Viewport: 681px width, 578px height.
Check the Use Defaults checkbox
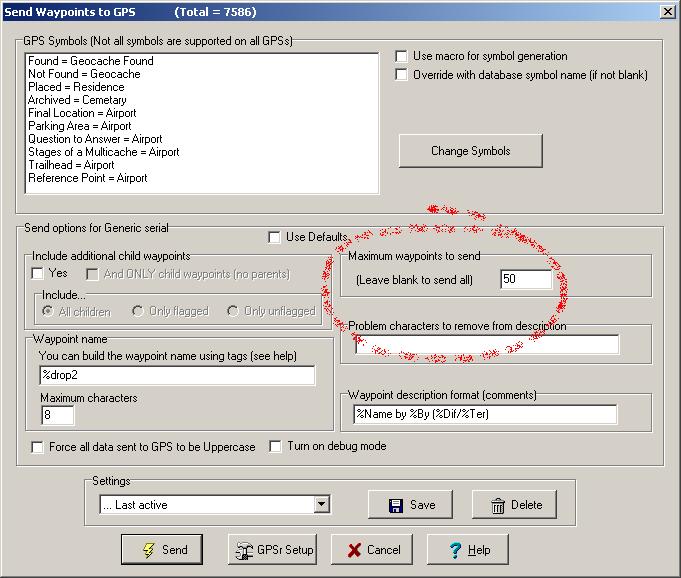(275, 237)
